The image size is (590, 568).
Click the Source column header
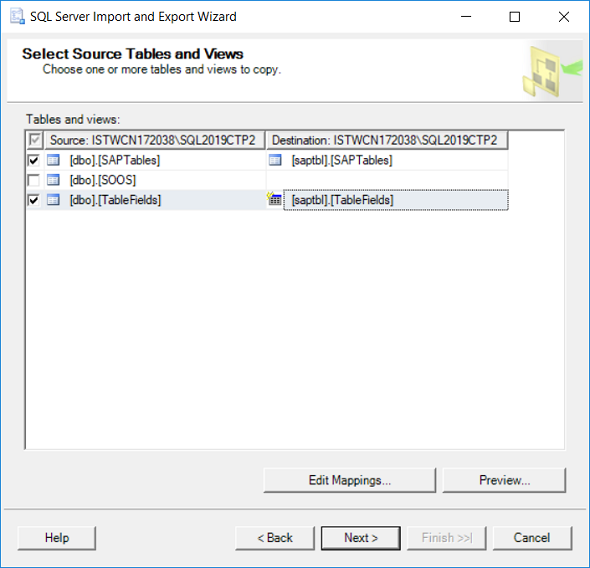(155, 140)
